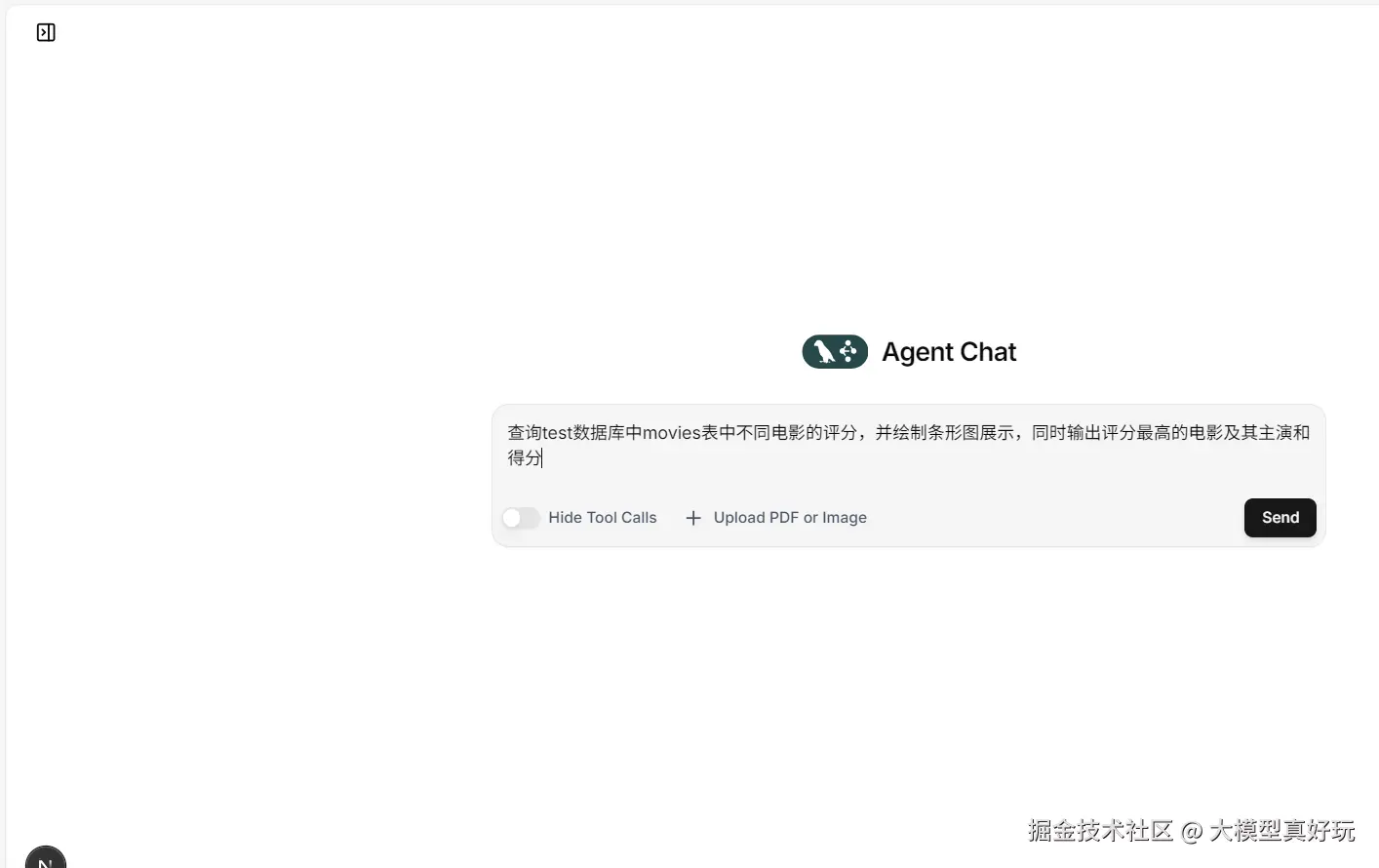Toggle the Hide Tool Calls switch

pyautogui.click(x=521, y=518)
